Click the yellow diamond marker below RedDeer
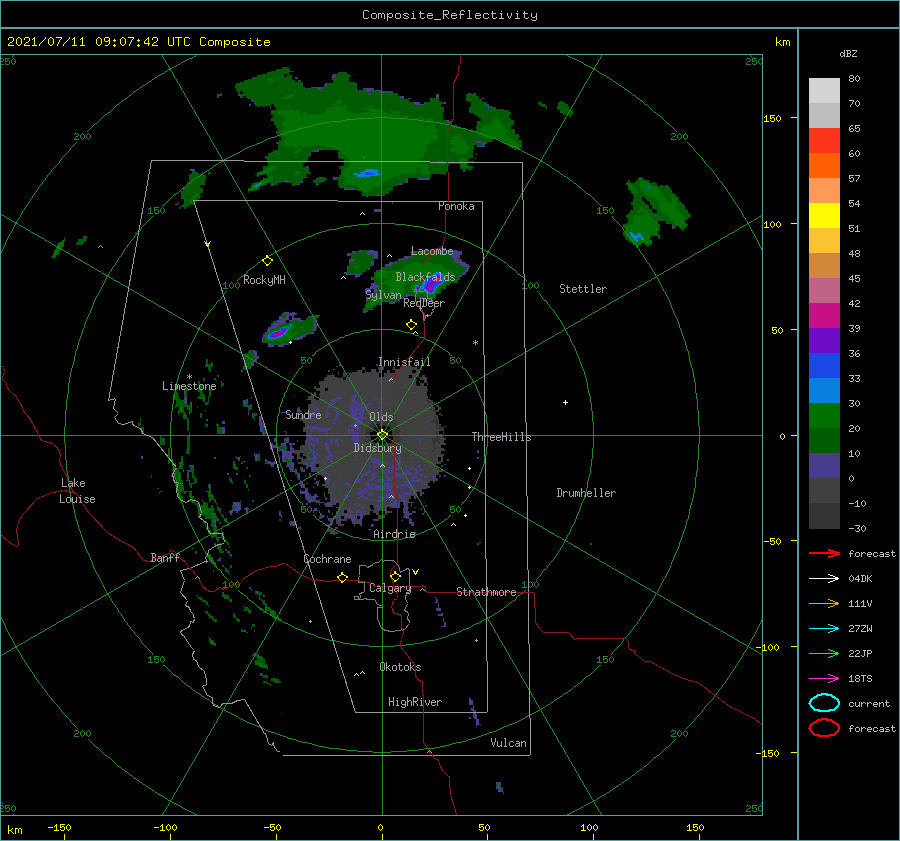Image resolution: width=900 pixels, height=841 pixels. point(411,325)
